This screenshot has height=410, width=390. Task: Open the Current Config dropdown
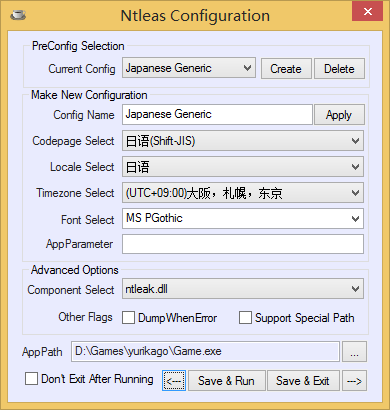coord(189,68)
